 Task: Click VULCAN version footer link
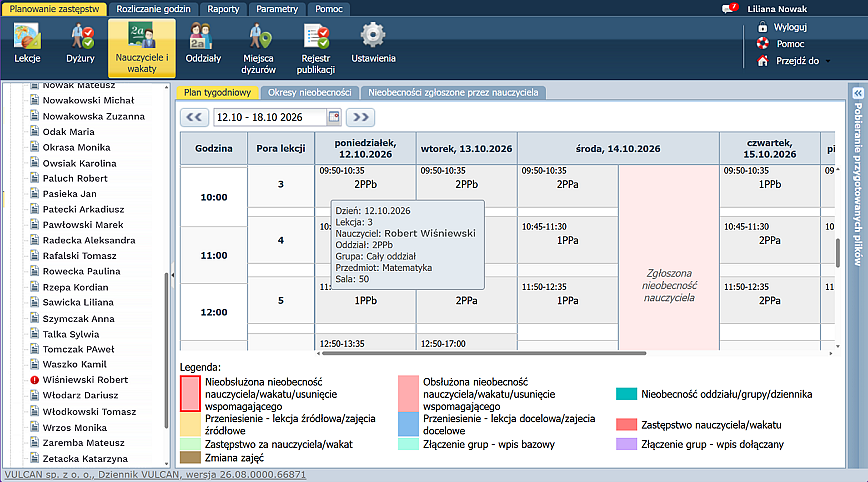[x=156, y=475]
